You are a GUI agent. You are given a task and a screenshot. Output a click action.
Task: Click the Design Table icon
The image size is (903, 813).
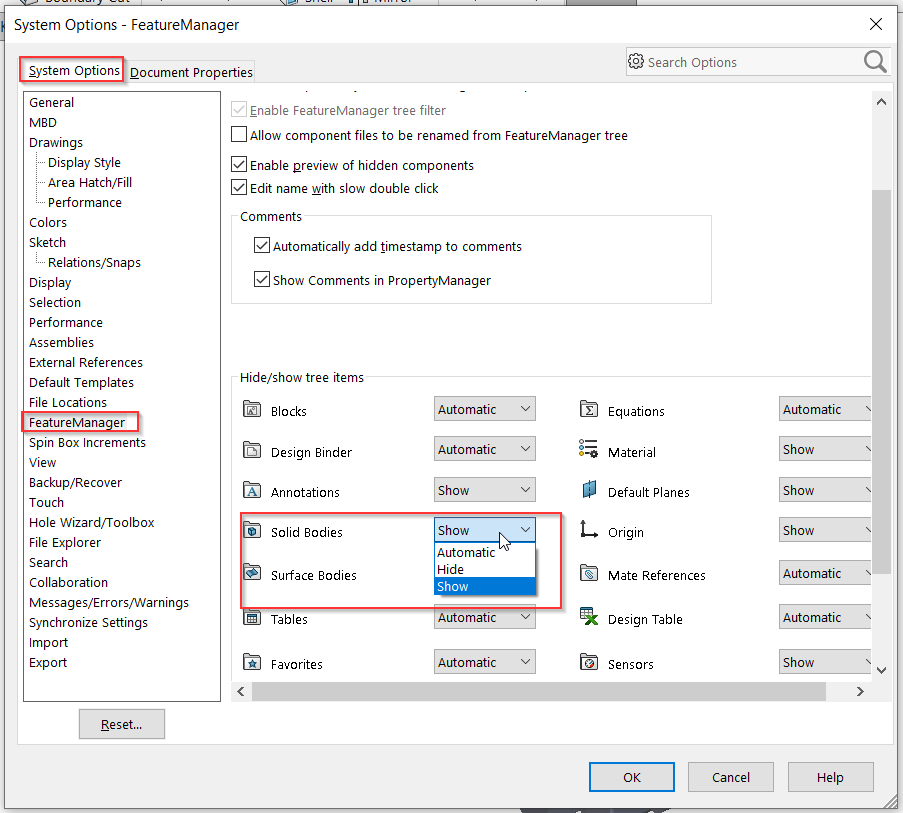click(589, 618)
